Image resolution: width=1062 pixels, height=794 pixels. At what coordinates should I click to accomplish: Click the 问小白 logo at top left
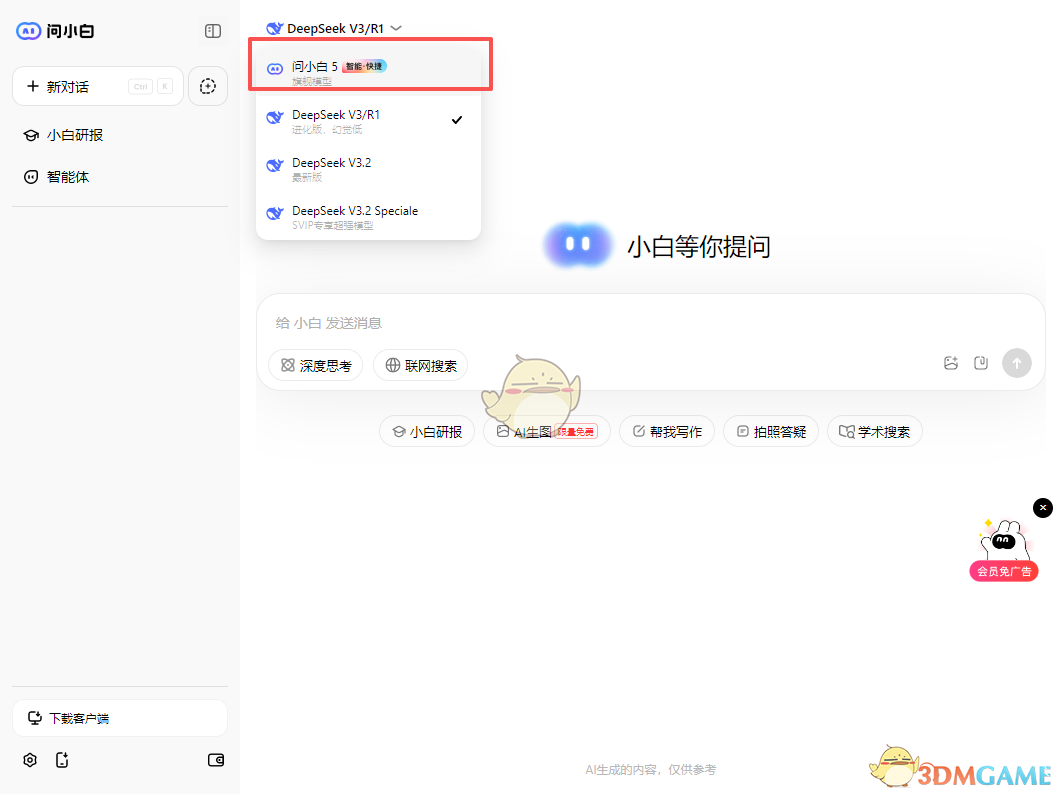click(55, 31)
